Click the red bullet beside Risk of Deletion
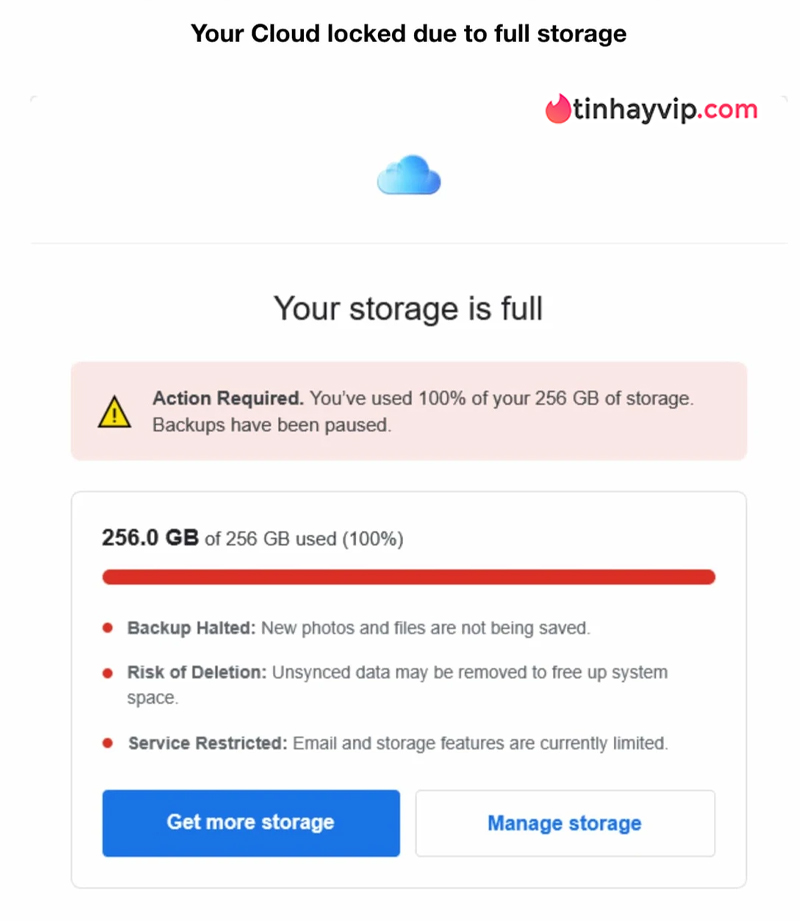The width and height of the screenshot is (800, 921). pyautogui.click(x=107, y=672)
